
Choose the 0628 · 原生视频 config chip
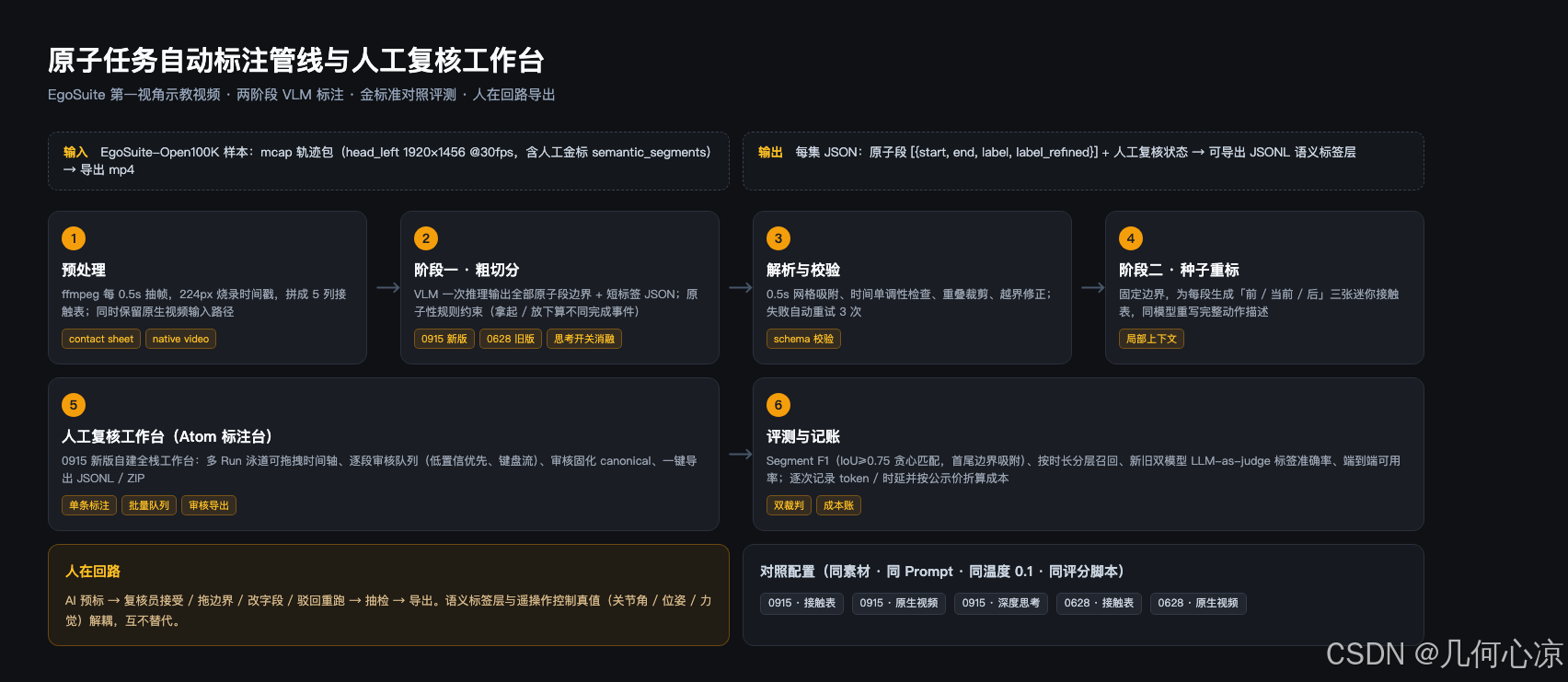click(x=1198, y=604)
